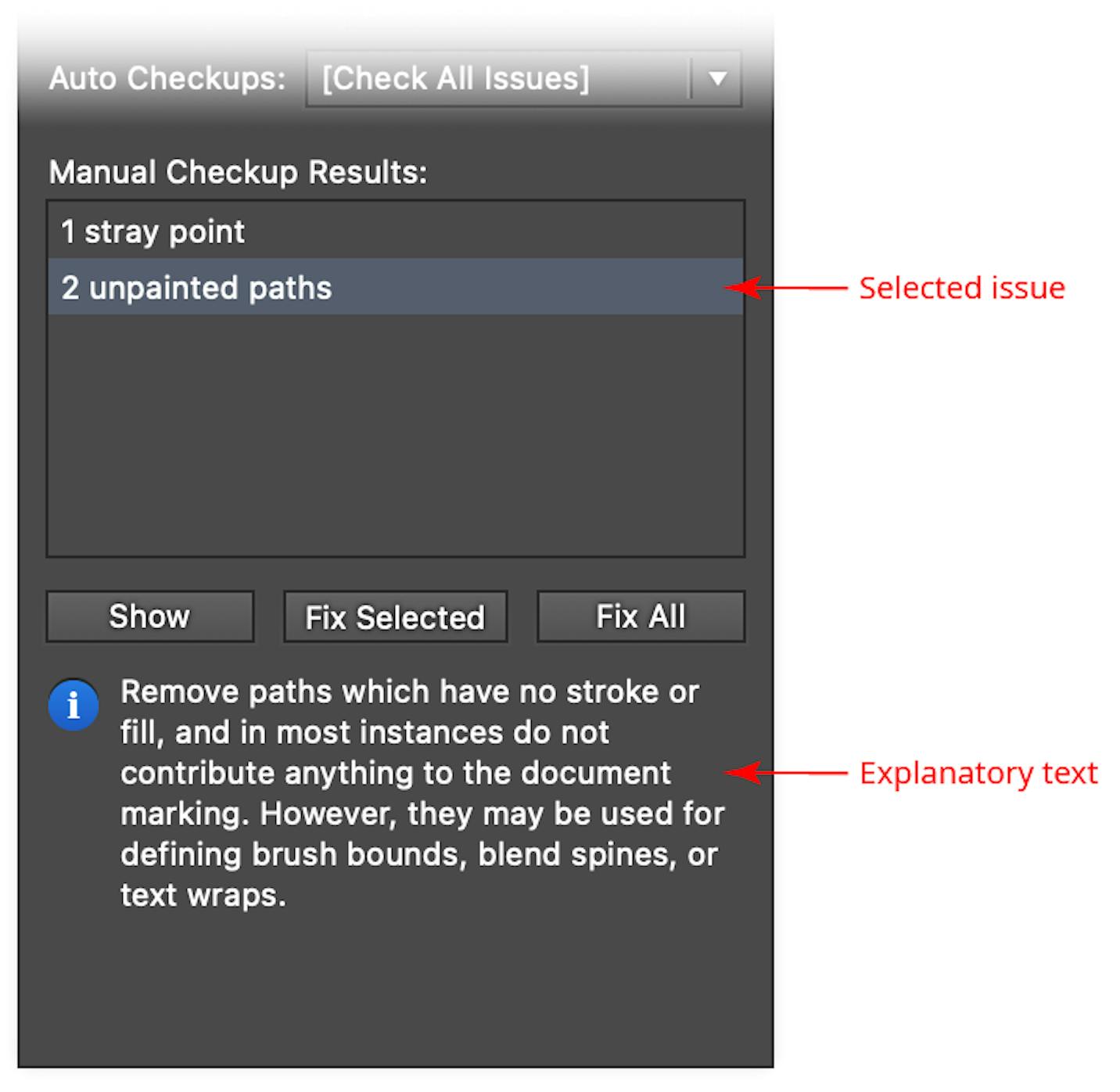Click the Show button
This screenshot has height=1092, width=1120.
(x=149, y=616)
